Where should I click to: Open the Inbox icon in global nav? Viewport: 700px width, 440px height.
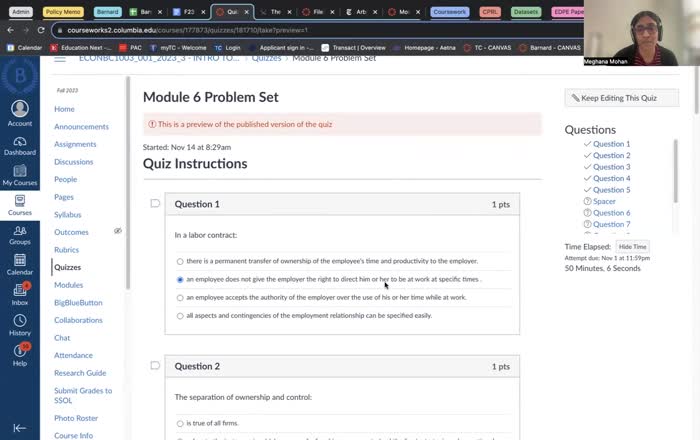pos(19,292)
